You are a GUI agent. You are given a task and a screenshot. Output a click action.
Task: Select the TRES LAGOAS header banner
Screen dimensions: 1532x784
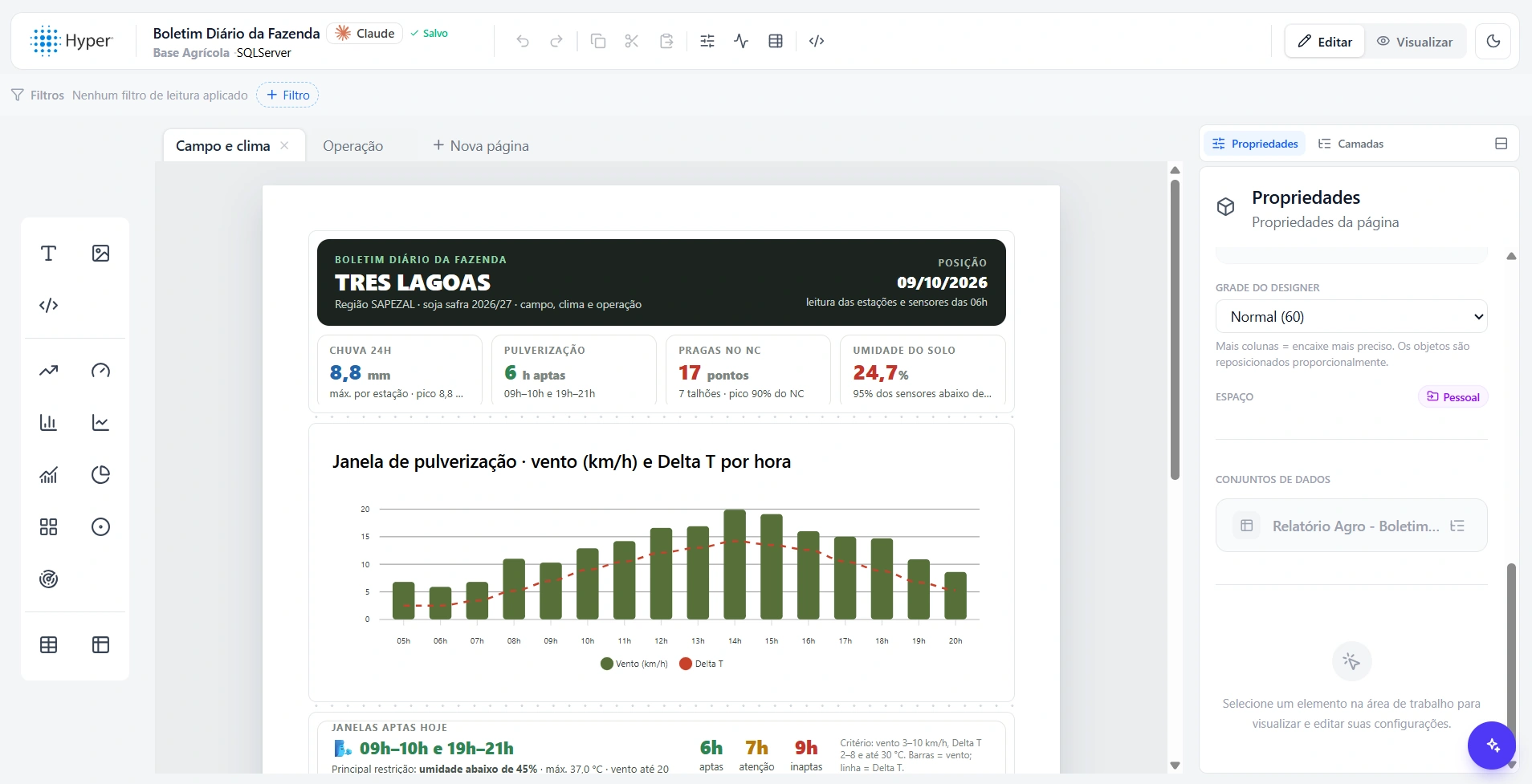662,282
